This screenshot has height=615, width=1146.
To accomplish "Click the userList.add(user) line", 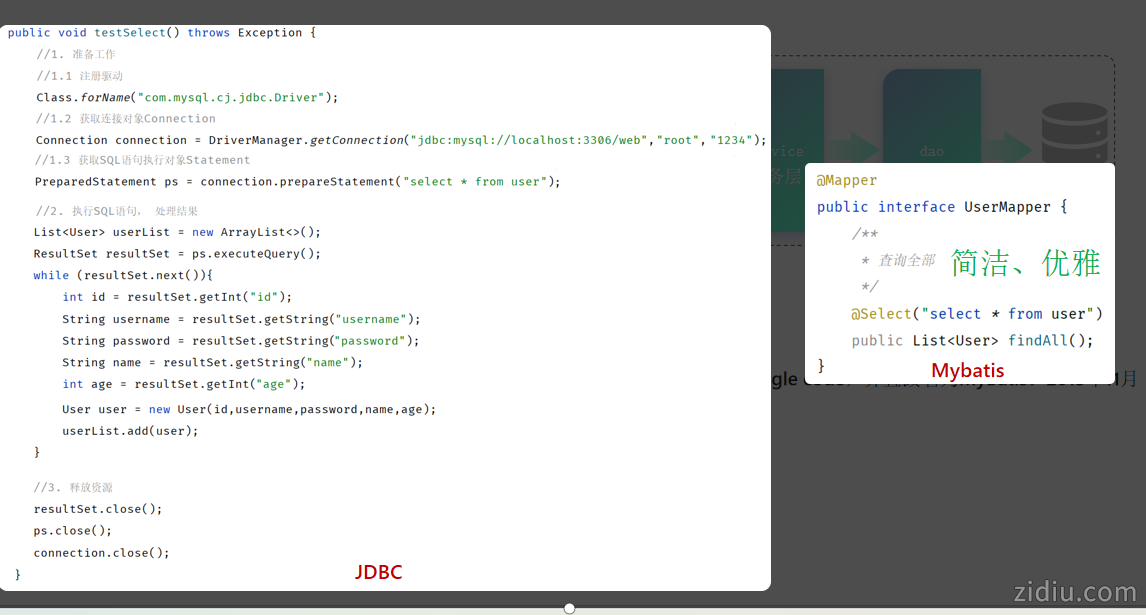I will point(130,431).
